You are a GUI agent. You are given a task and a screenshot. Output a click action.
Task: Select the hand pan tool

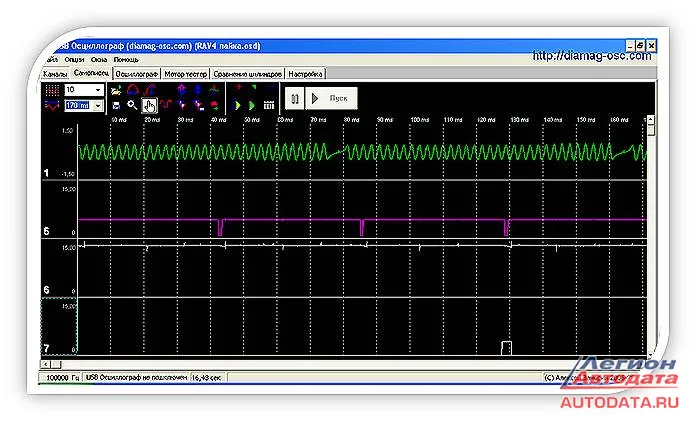click(150, 105)
